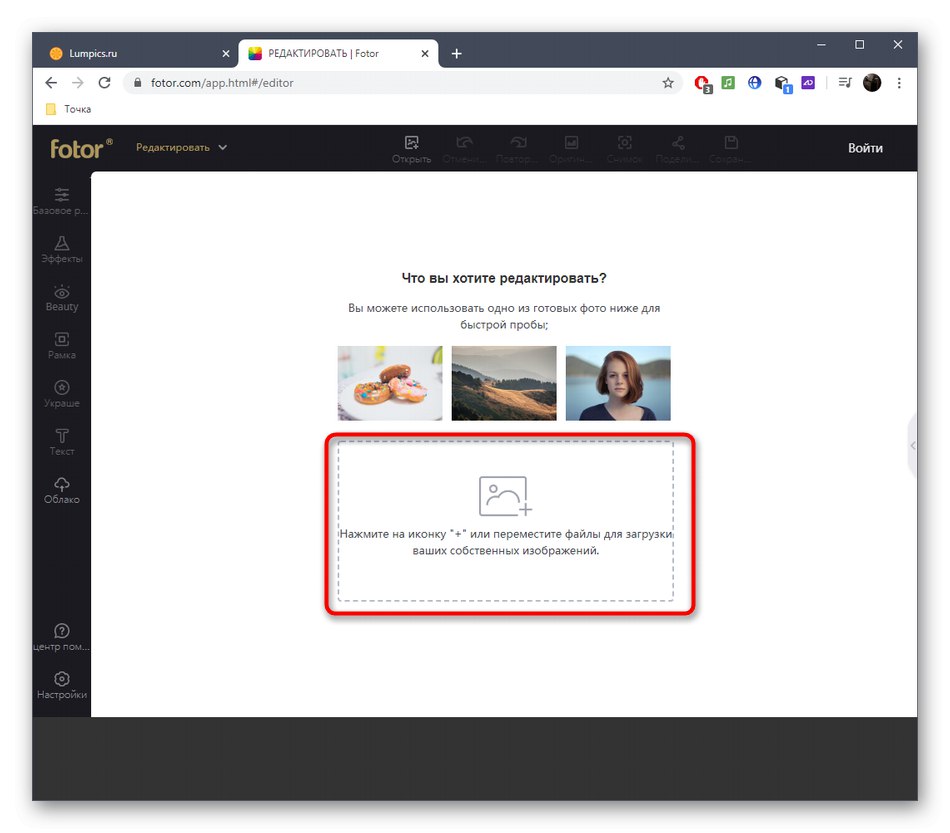Image resolution: width=950 pixels, height=833 pixels.
Task: Maximize the Chrome window
Action: point(859,45)
